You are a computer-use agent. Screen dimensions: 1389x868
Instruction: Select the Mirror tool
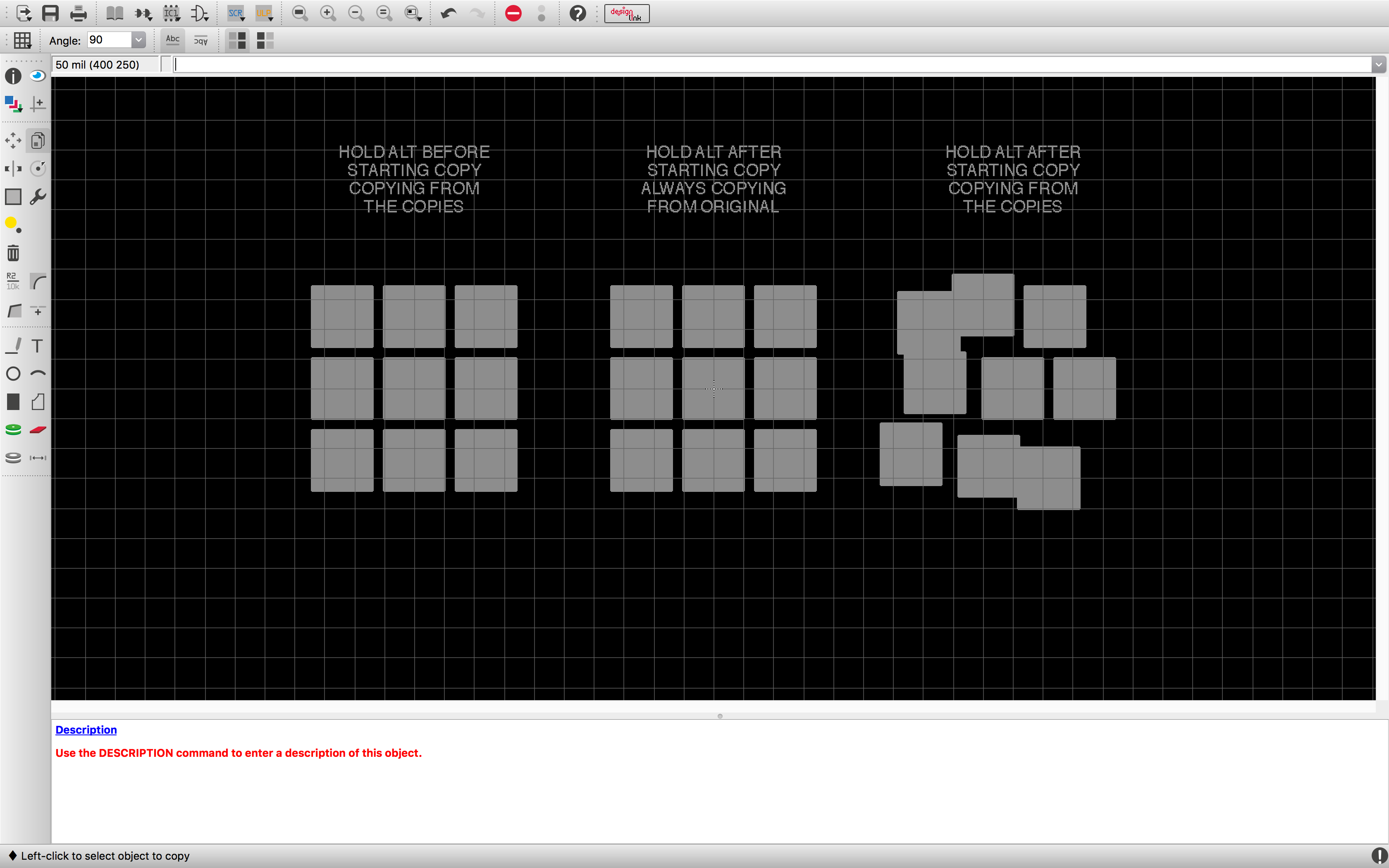pos(13,169)
